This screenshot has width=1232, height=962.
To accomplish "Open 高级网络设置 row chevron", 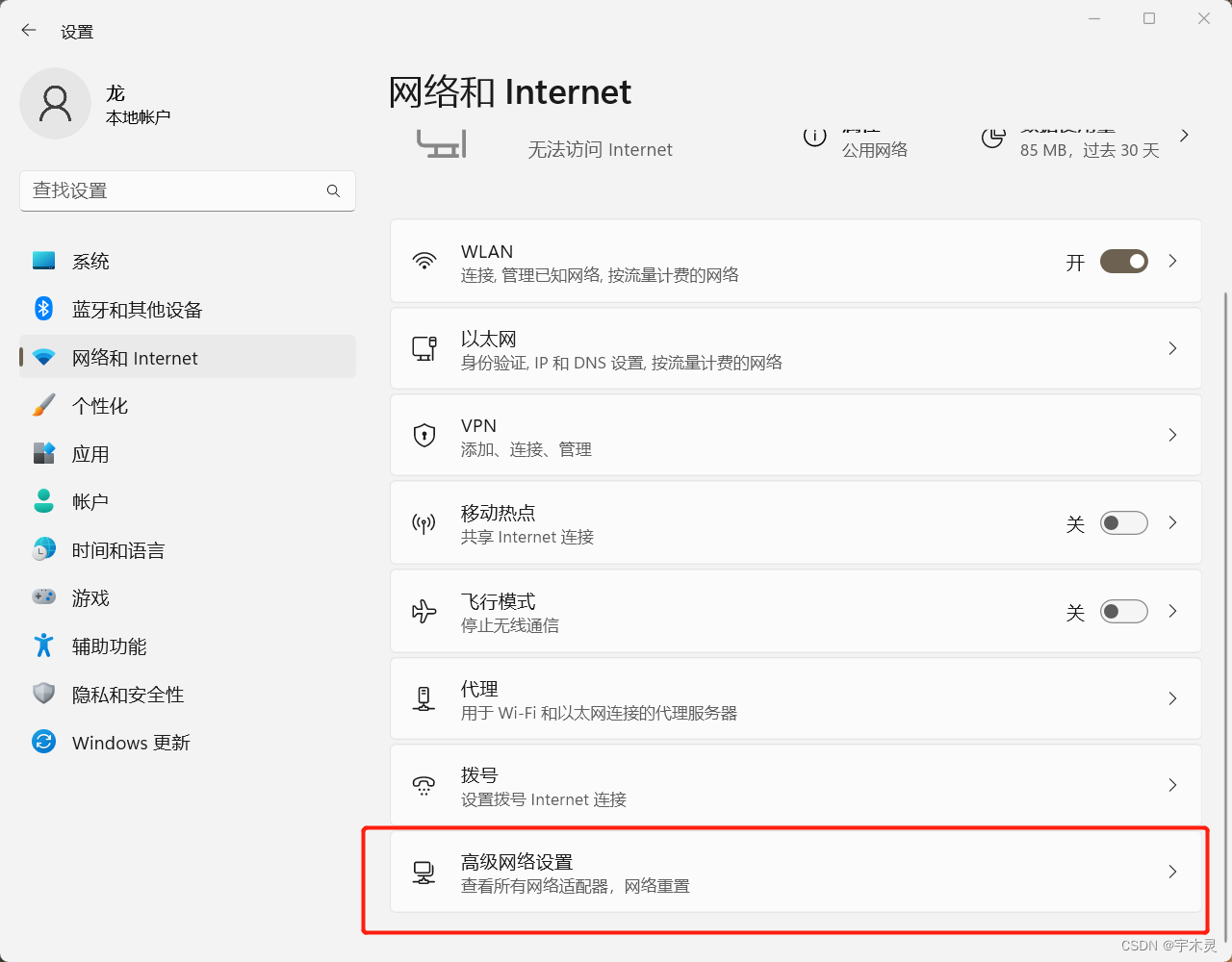I will [x=1172, y=873].
